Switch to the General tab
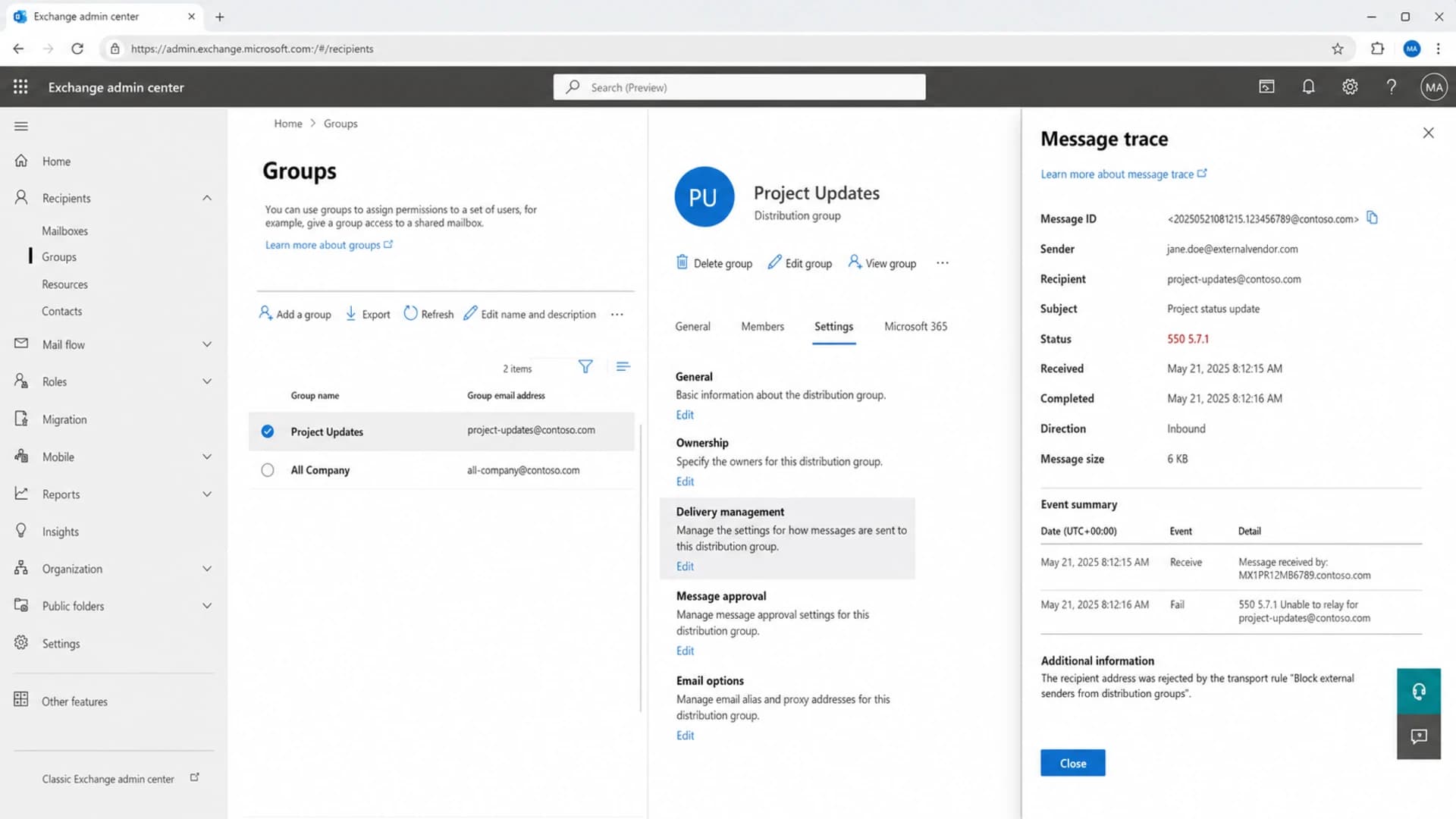This screenshot has height=819, width=1456. 692,327
